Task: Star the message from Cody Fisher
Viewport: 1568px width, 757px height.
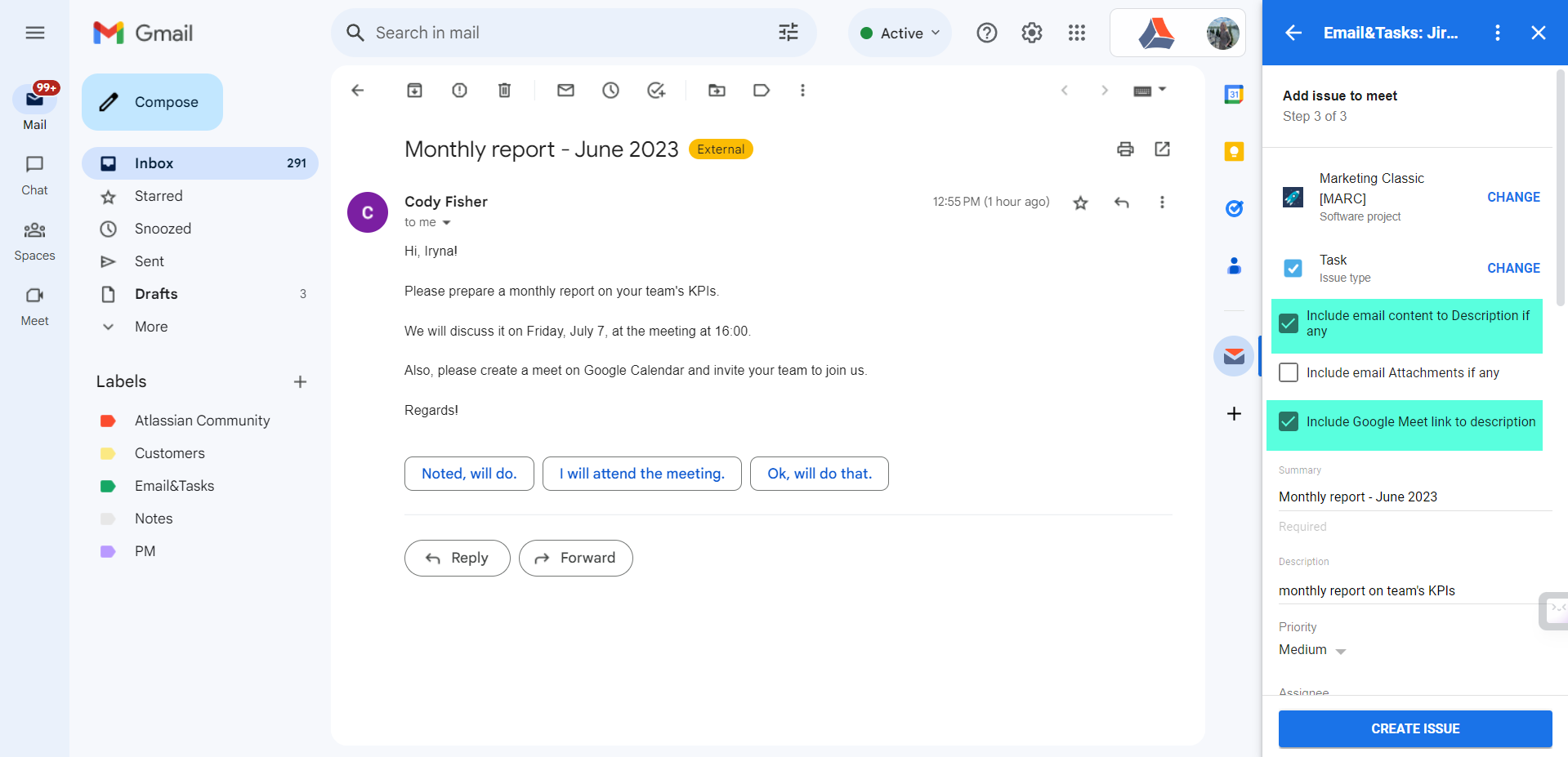Action: 1080,203
